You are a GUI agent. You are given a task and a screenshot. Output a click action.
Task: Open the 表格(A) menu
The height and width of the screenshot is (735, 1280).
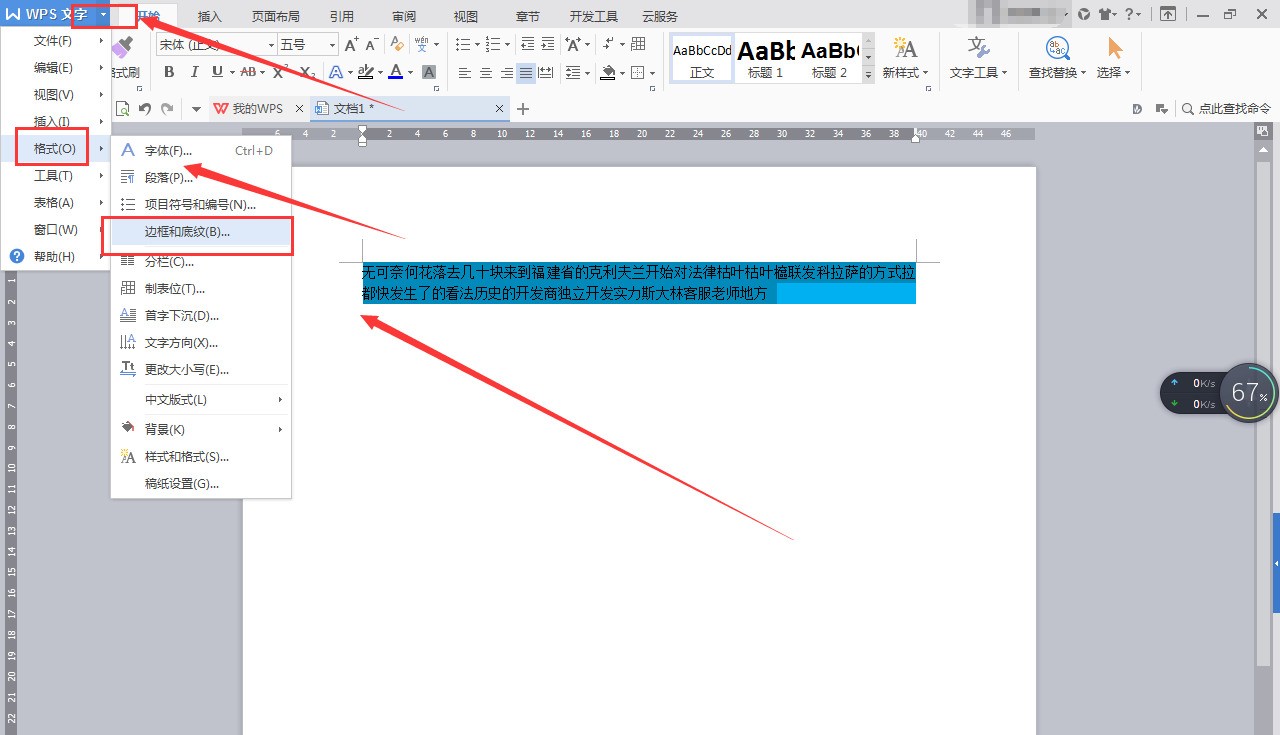(x=55, y=203)
